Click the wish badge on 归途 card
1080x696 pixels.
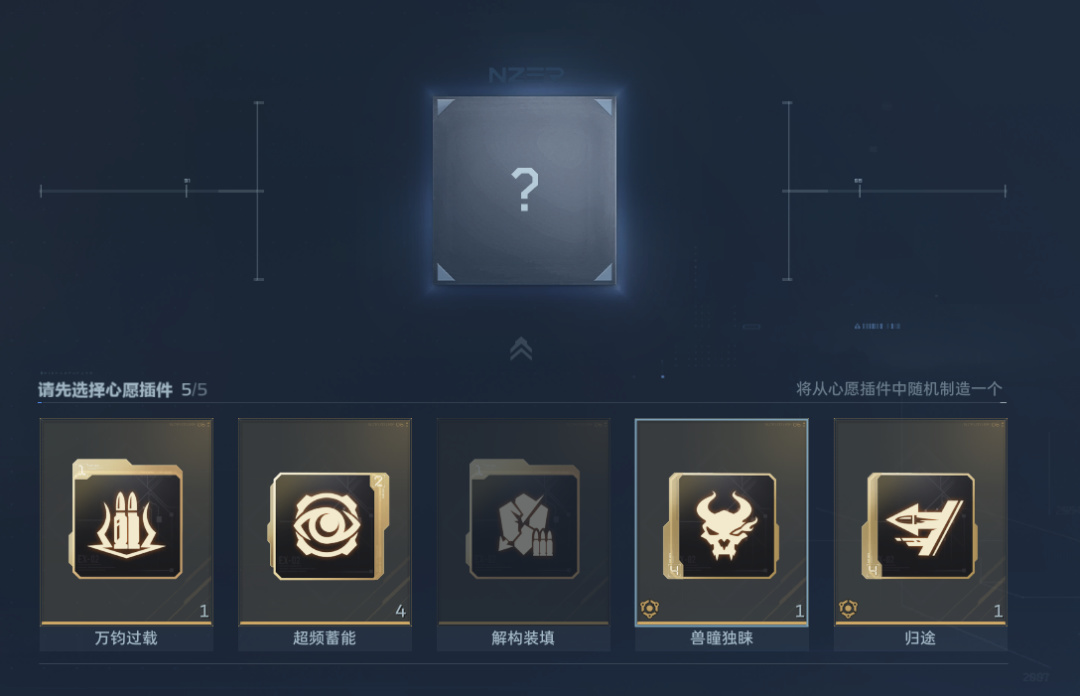pyautogui.click(x=848, y=609)
